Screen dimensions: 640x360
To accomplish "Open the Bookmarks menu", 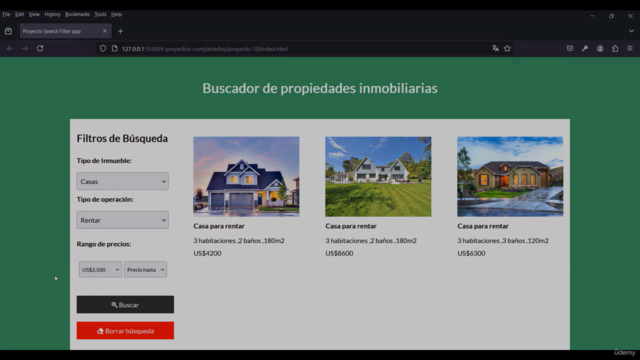I will 77,14.
